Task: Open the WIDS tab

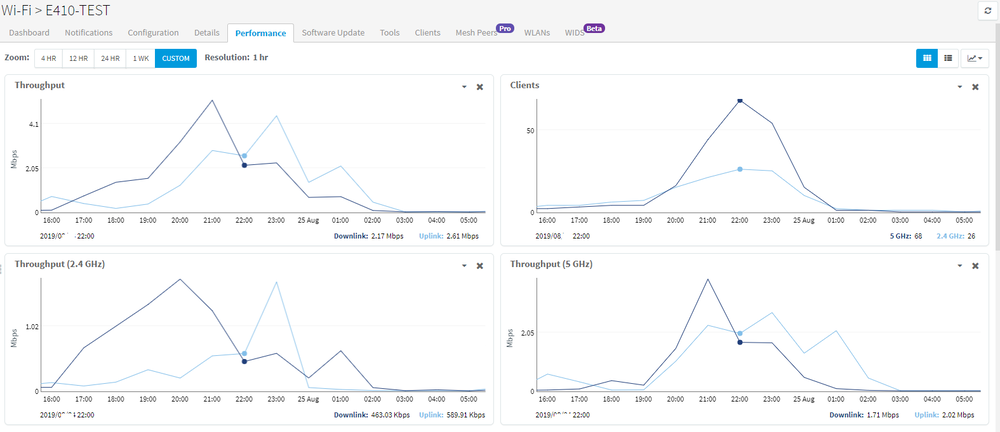Action: (x=575, y=33)
